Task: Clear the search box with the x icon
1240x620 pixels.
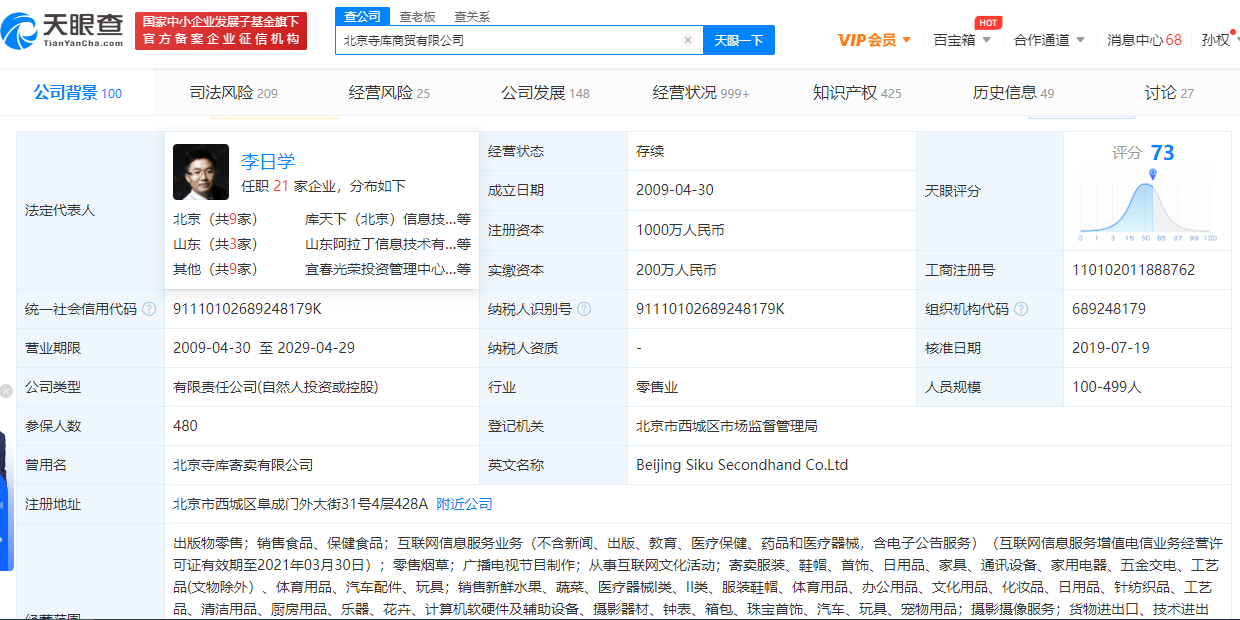Action: click(688, 40)
